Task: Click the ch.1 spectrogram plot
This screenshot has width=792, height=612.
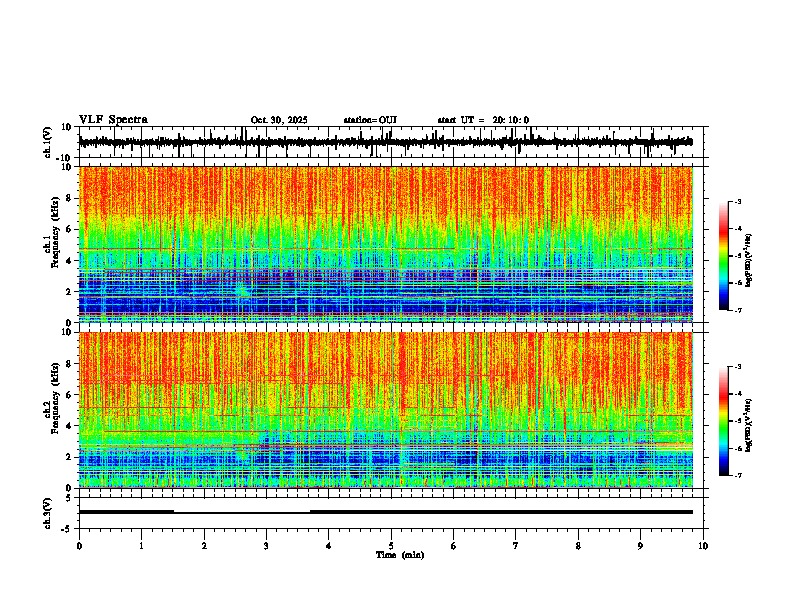Action: pos(385,244)
